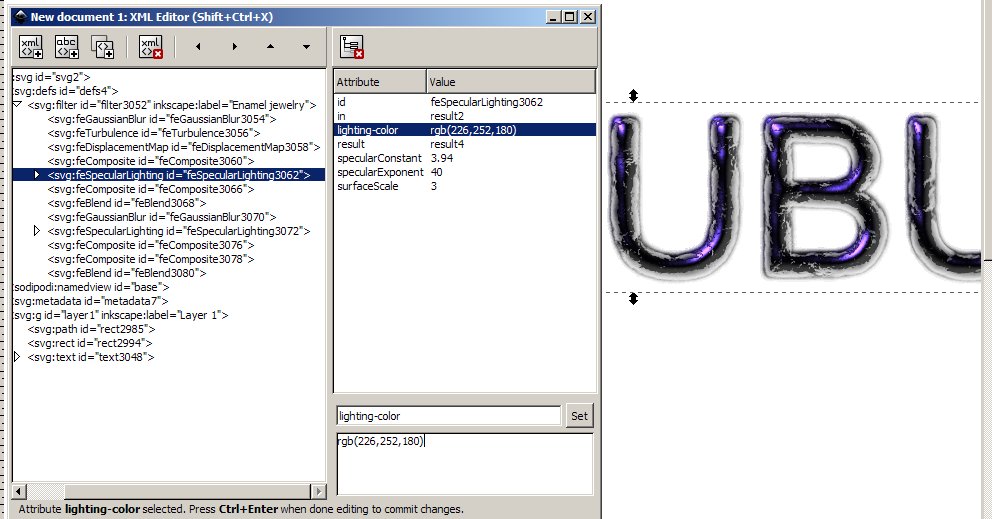Click the New element node icon
992x519 pixels.
[31, 46]
